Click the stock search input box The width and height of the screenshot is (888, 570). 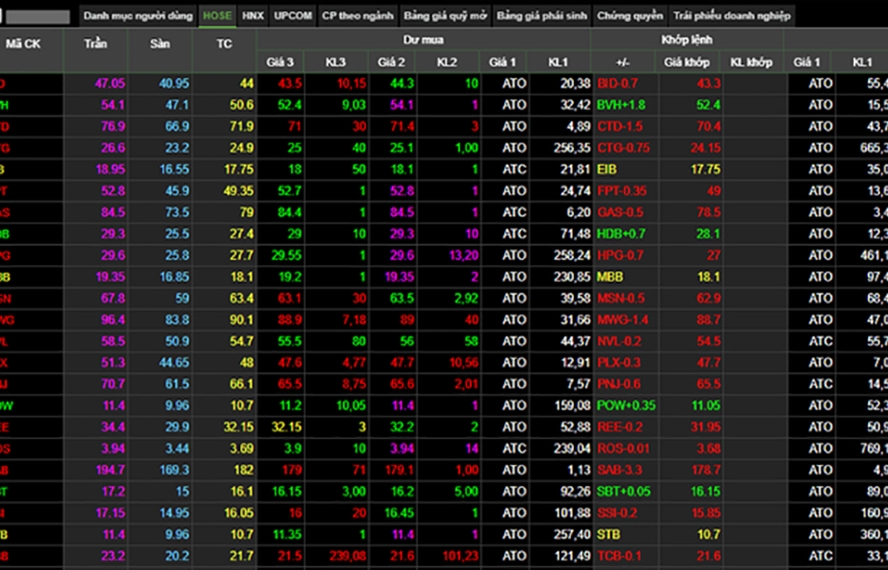[x=38, y=17]
